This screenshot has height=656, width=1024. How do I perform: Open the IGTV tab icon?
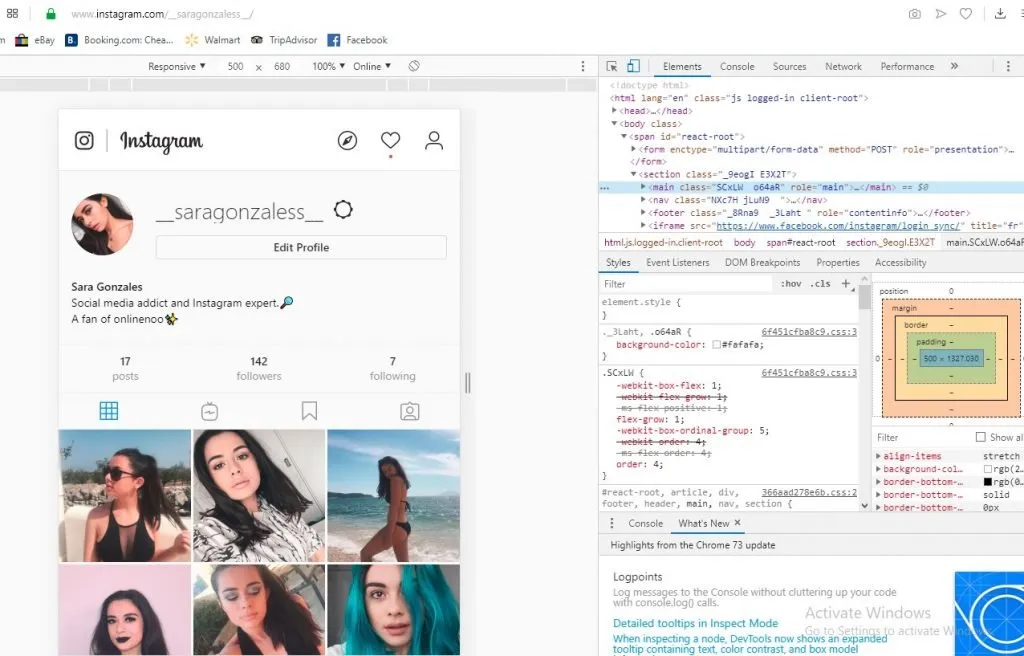coord(210,412)
